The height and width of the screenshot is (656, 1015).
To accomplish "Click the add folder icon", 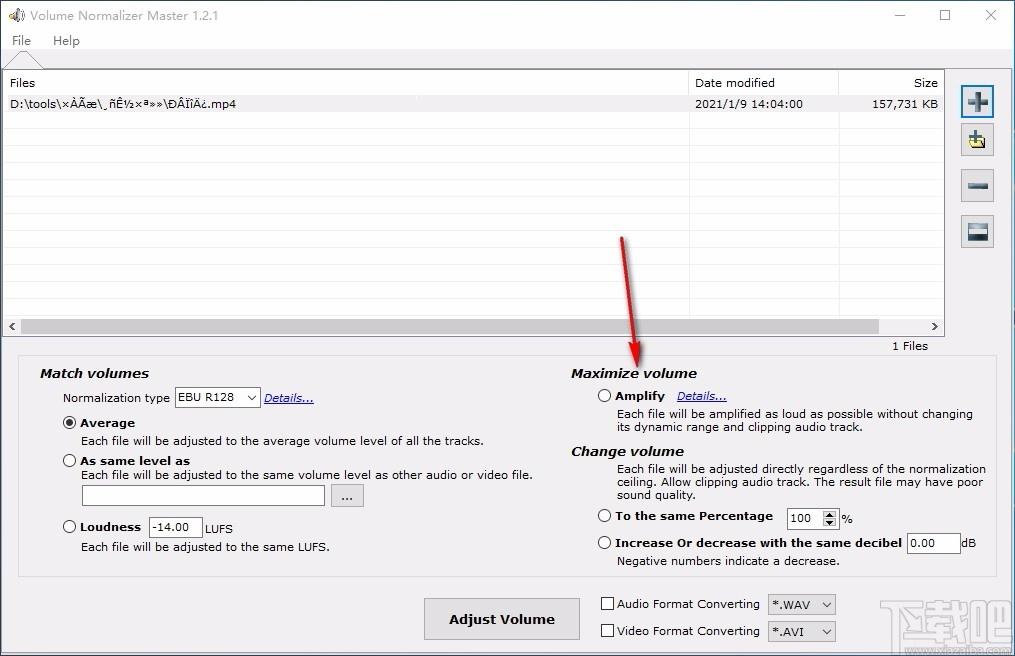I will [977, 140].
